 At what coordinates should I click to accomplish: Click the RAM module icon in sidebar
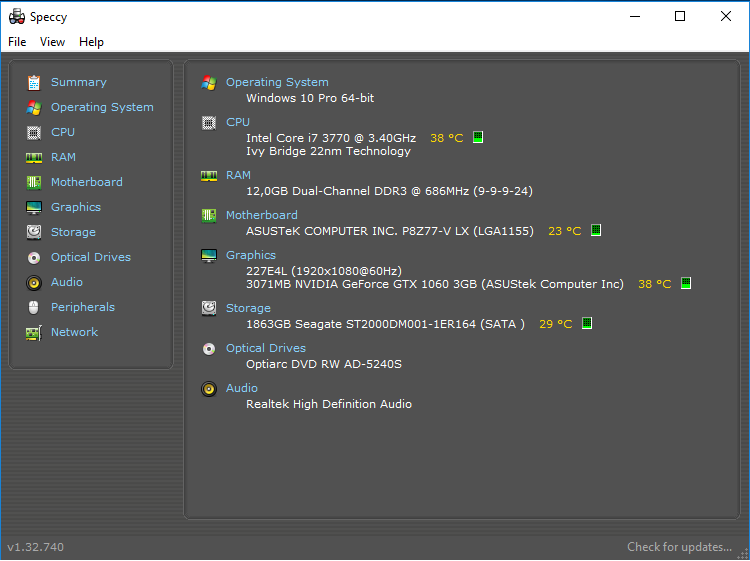coord(34,157)
